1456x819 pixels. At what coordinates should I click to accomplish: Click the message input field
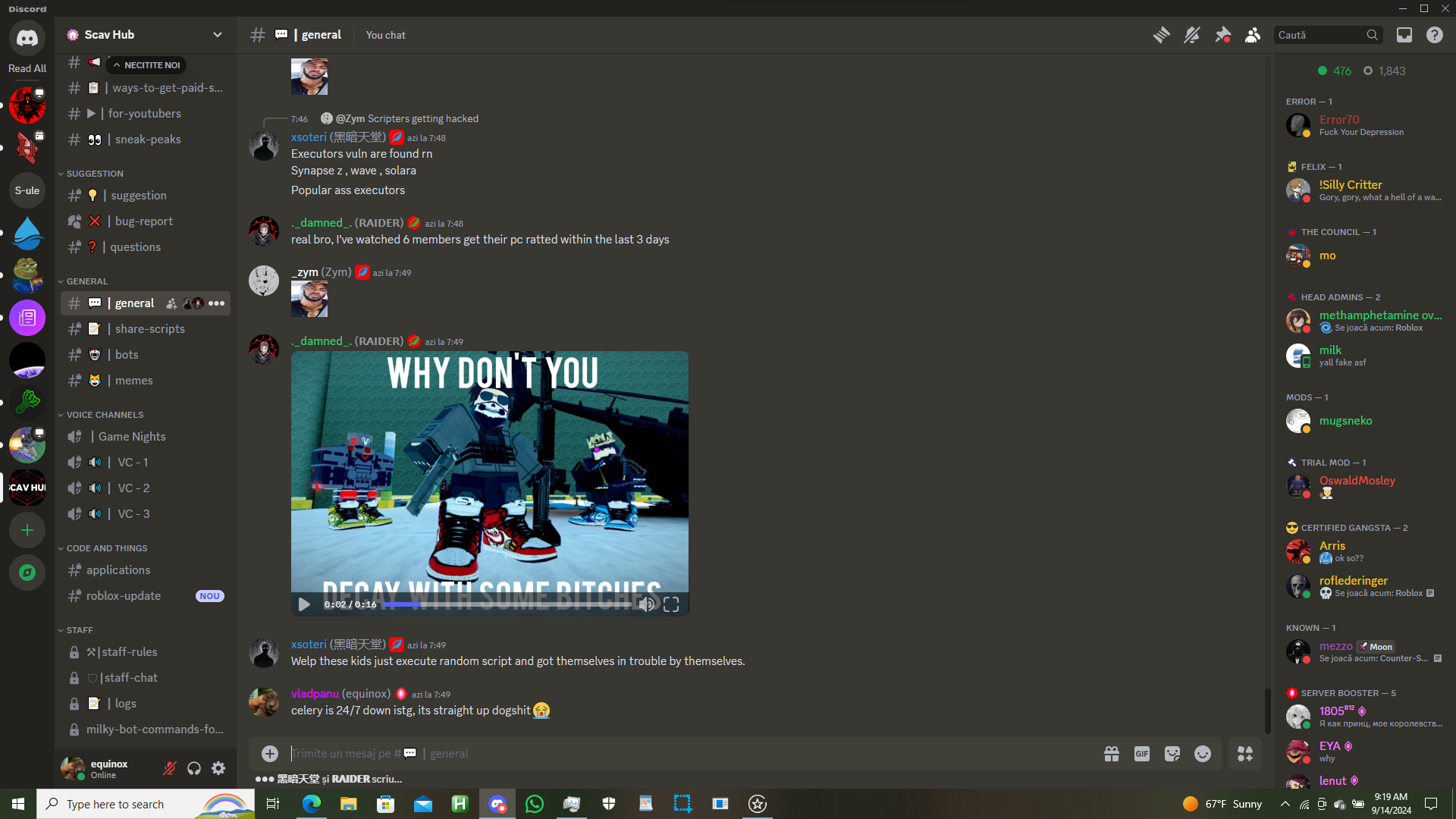682,754
